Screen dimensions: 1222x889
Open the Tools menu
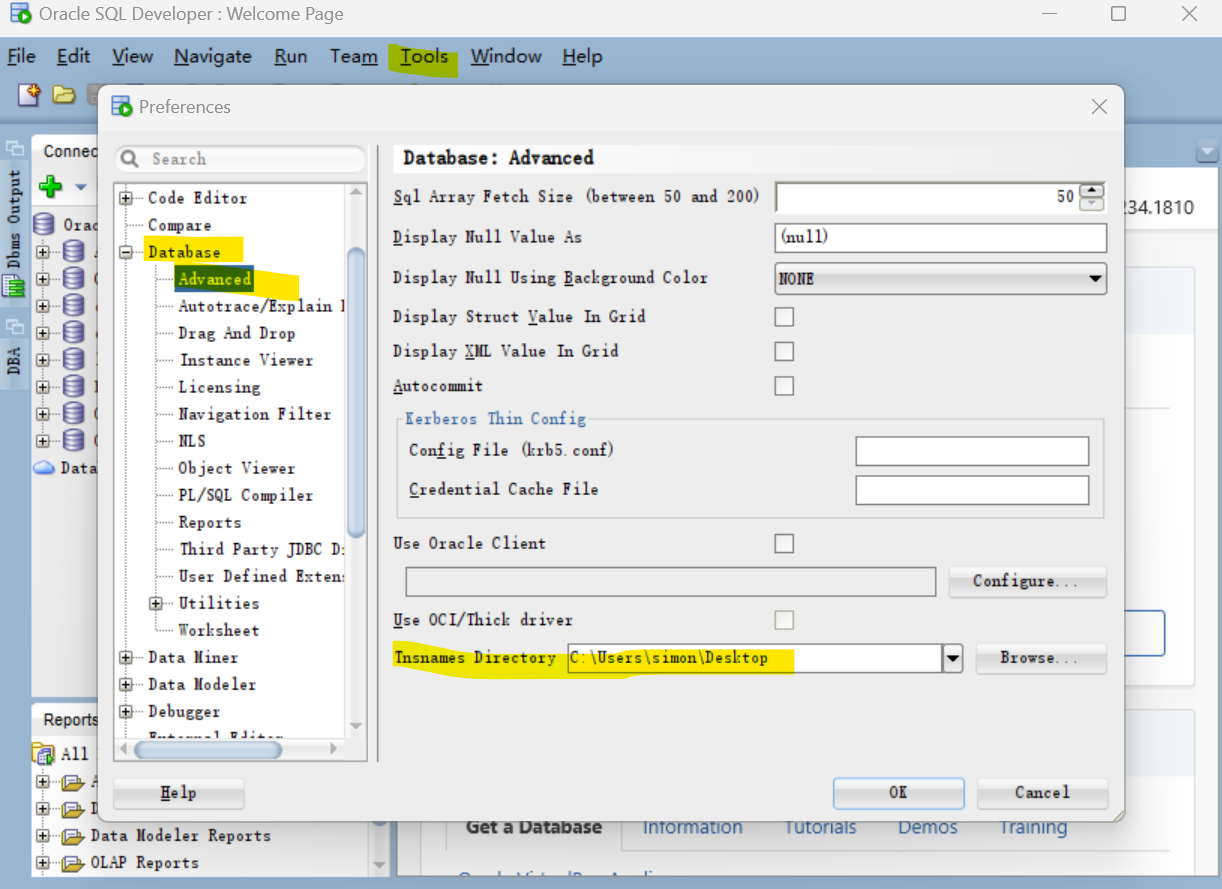[424, 57]
